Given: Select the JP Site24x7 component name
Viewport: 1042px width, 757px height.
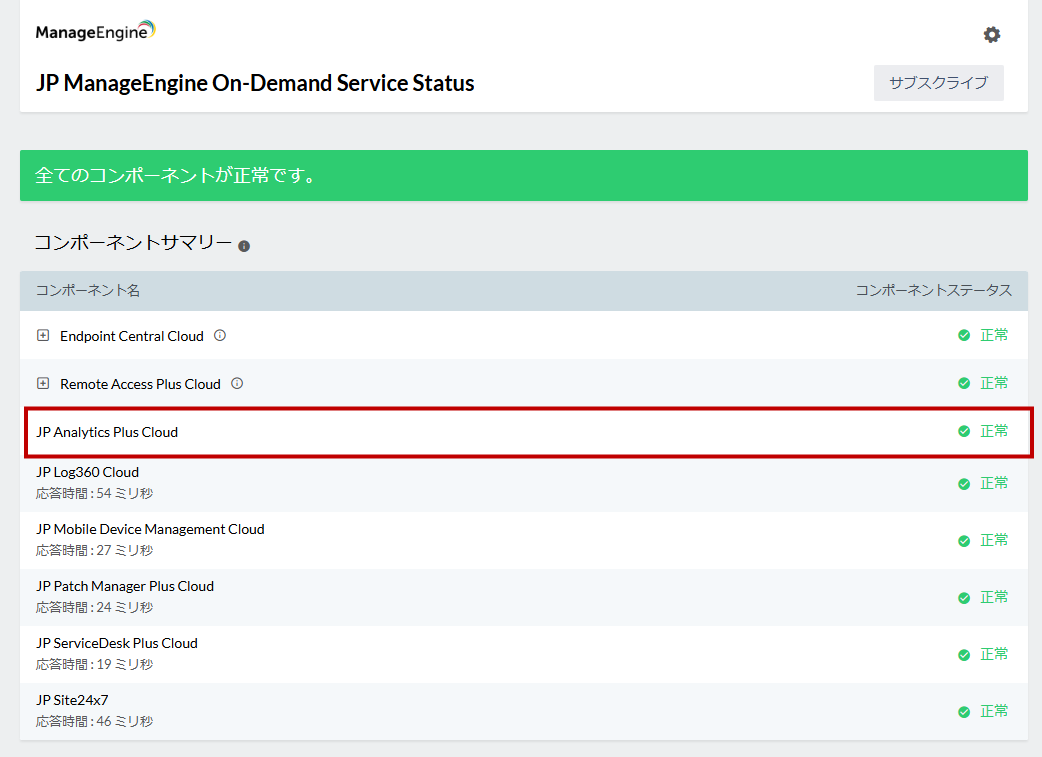Looking at the screenshot, I should [x=72, y=700].
